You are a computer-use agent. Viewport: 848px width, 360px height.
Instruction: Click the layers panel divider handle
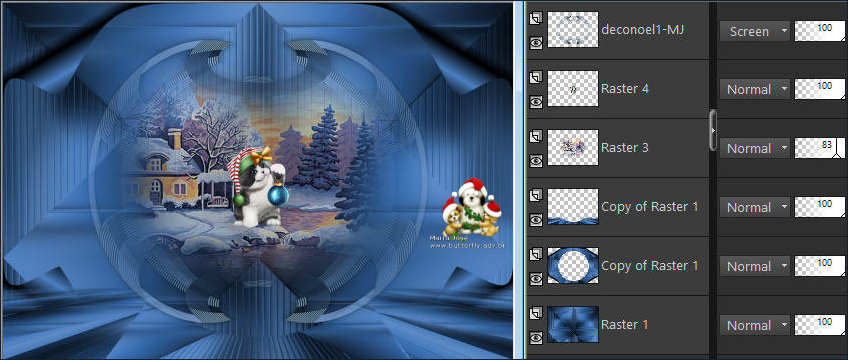point(713,130)
